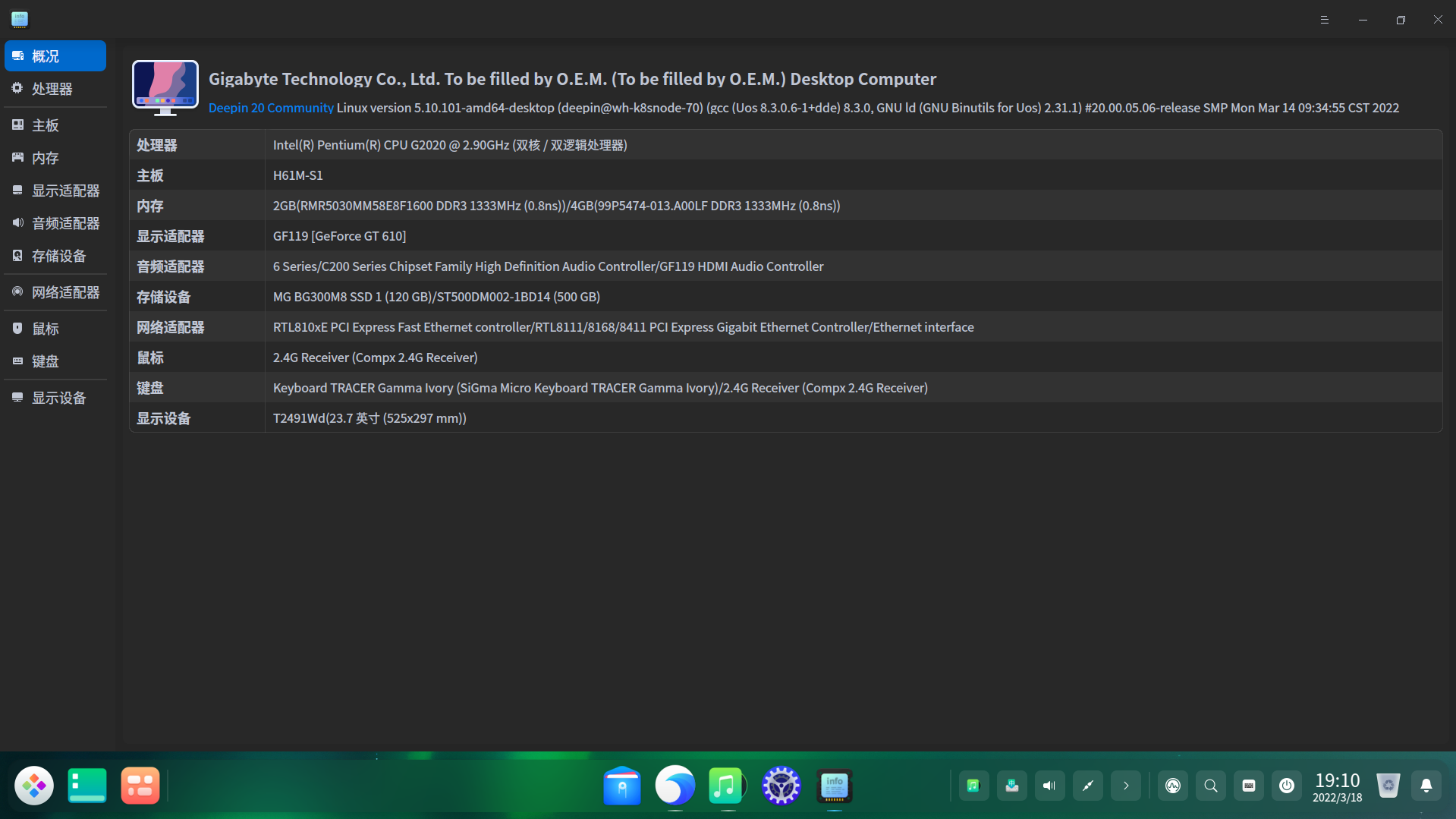1456x819 pixels.
Task: Open the browser from the dock
Action: click(x=675, y=786)
